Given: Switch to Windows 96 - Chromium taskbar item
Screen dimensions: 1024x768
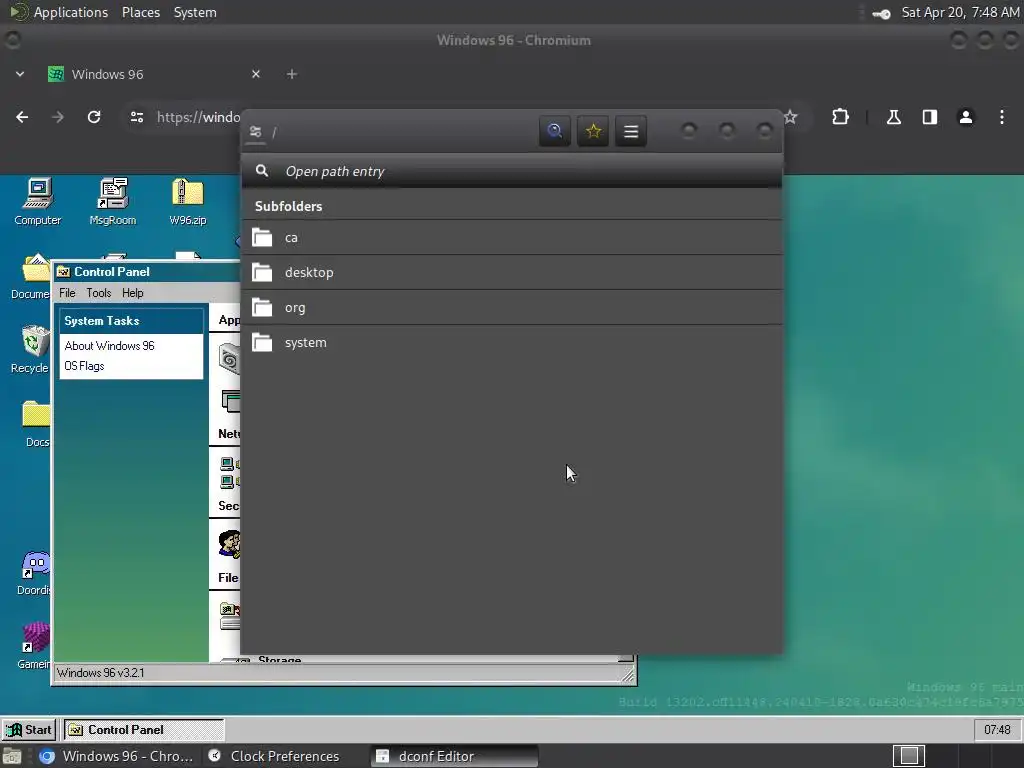Looking at the screenshot, I should coord(116,756).
